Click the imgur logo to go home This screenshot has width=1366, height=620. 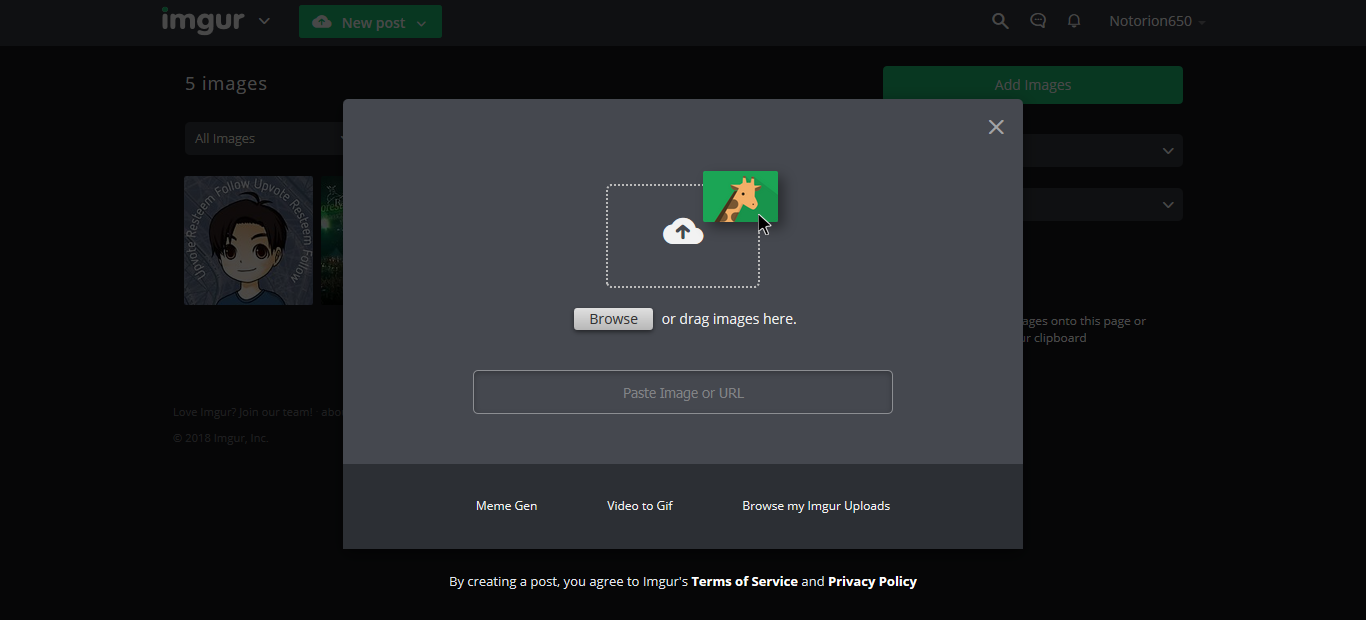coord(201,20)
